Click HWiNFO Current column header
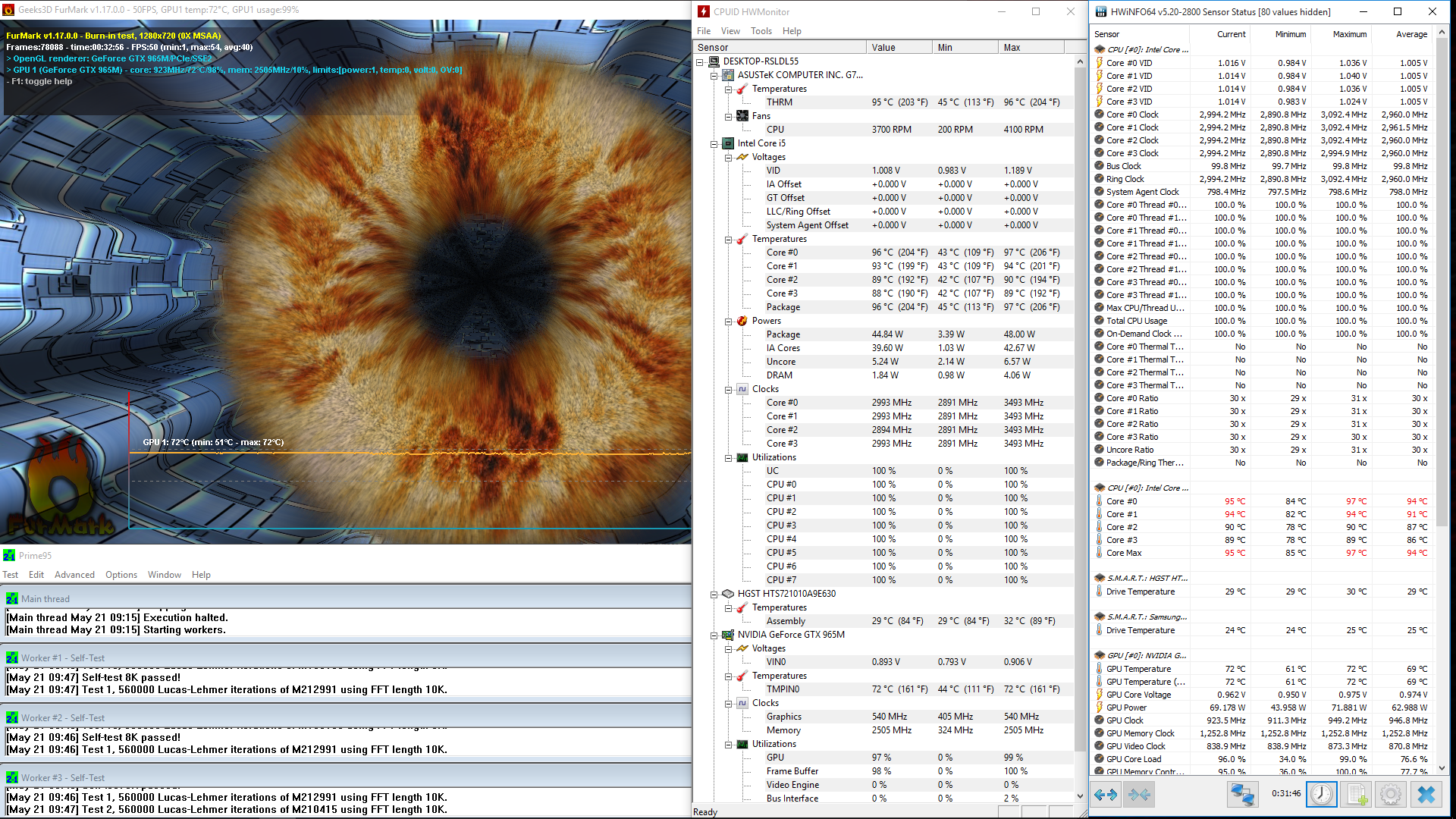Image resolution: width=1456 pixels, height=819 pixels. [1219, 34]
